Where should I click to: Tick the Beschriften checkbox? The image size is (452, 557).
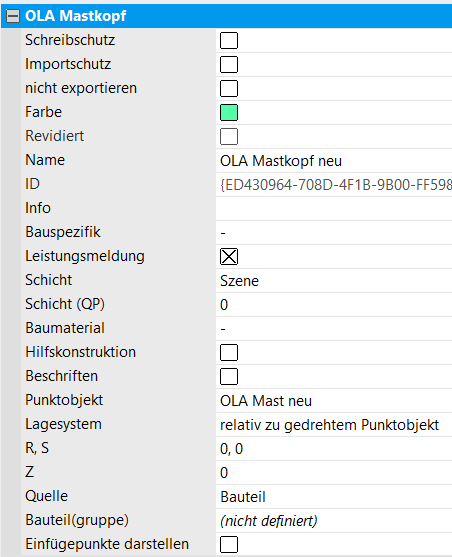tap(229, 377)
